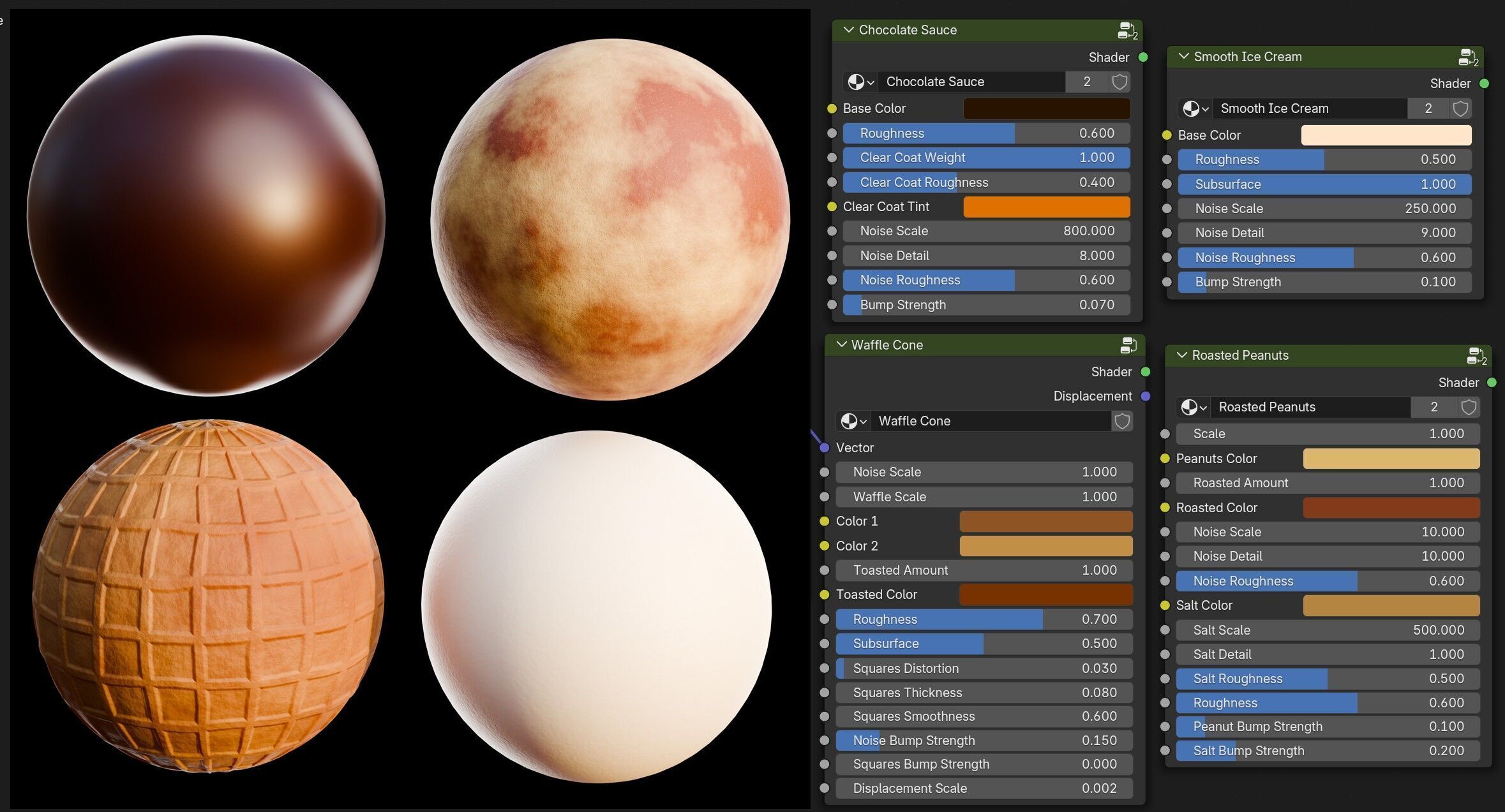Click Waffle Cone node group edit icon
Viewport: 1505px width, 812px height.
(1128, 345)
